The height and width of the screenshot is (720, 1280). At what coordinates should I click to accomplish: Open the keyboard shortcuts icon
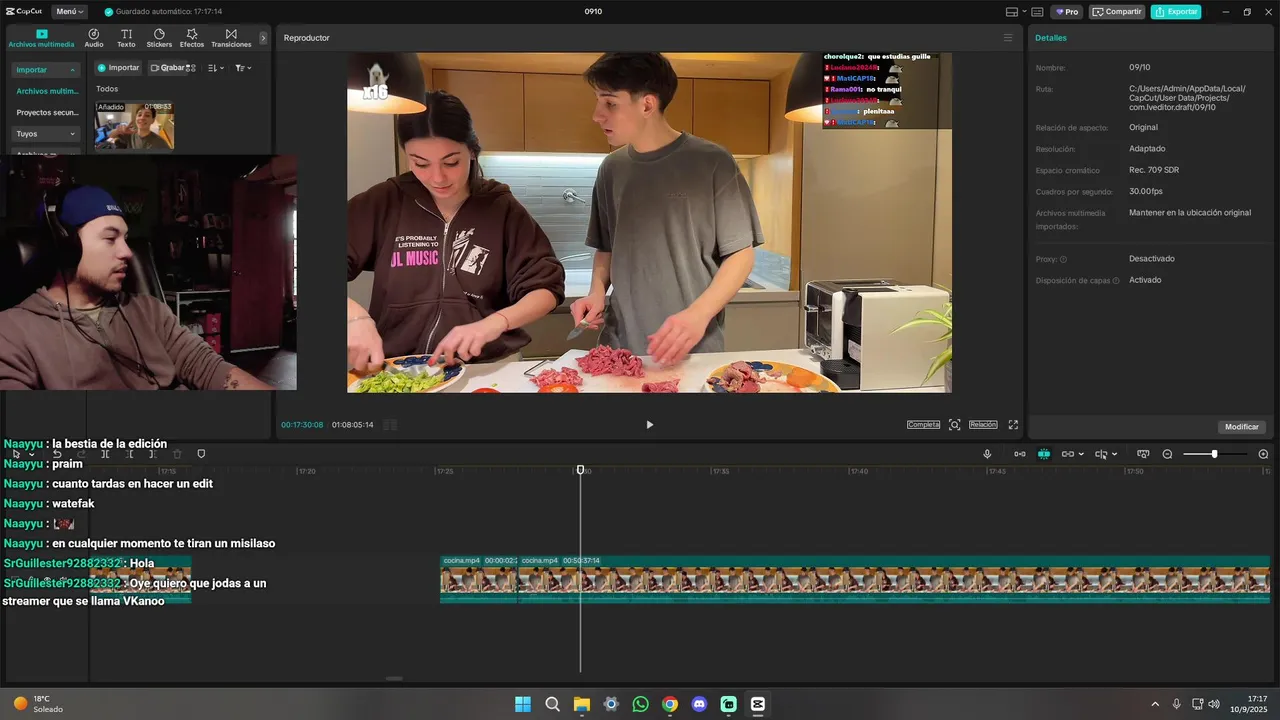click(x=1037, y=12)
